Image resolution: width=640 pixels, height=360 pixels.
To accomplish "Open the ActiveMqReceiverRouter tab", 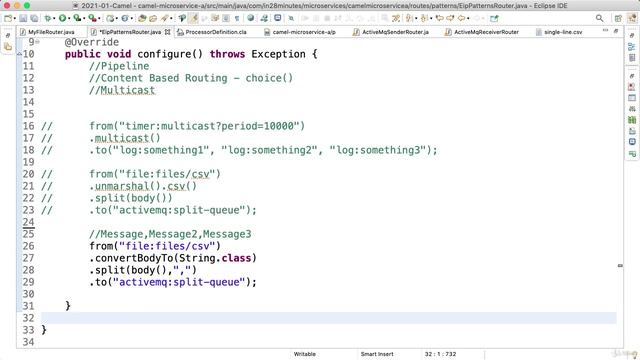I will [482, 32].
